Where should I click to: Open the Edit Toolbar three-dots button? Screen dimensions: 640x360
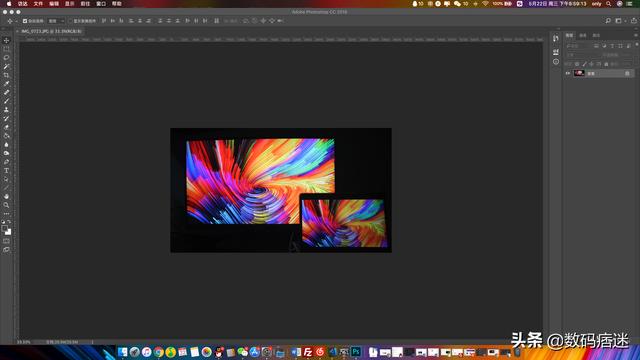(x=6, y=213)
